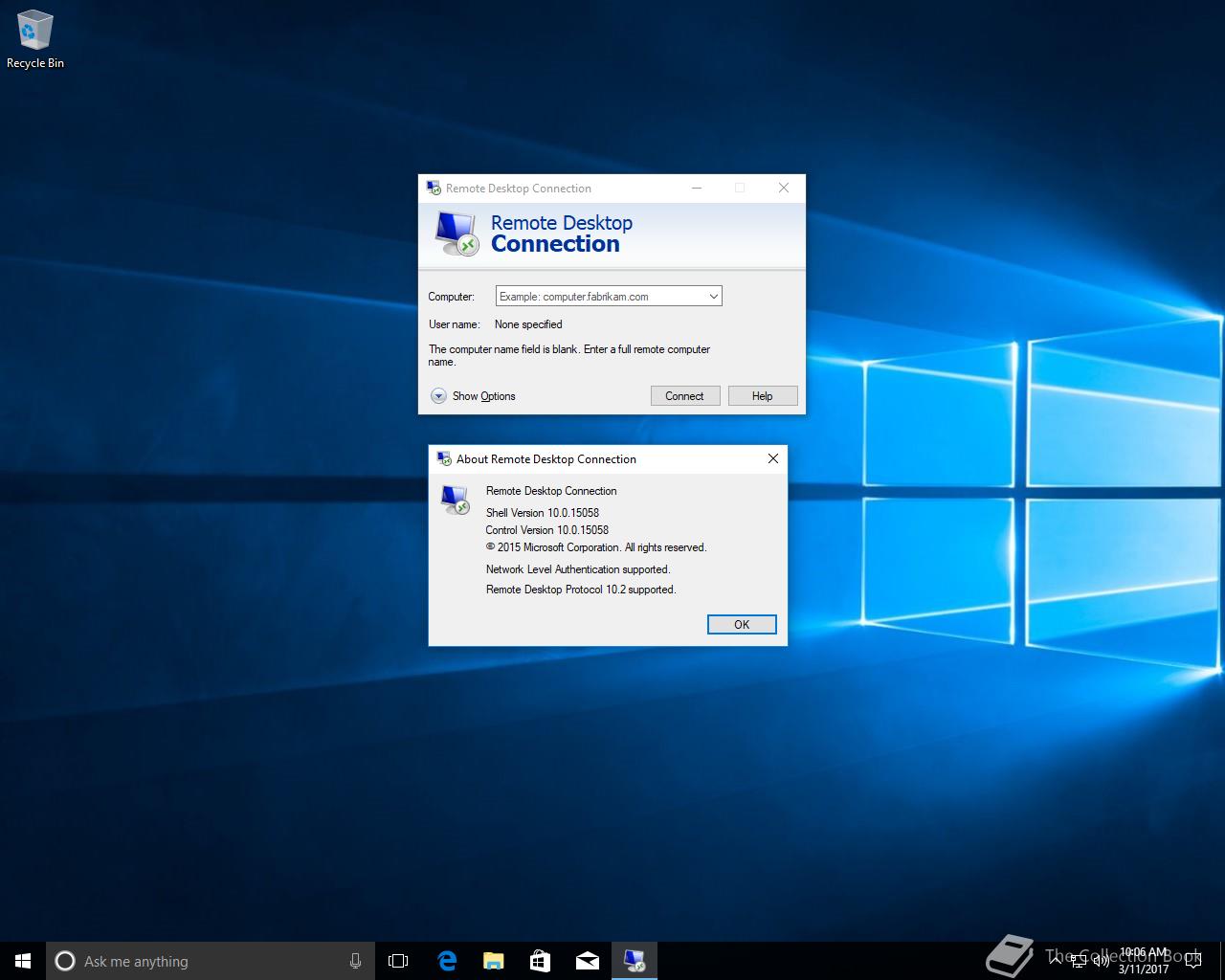Open the Store icon on the taskbar

click(540, 961)
